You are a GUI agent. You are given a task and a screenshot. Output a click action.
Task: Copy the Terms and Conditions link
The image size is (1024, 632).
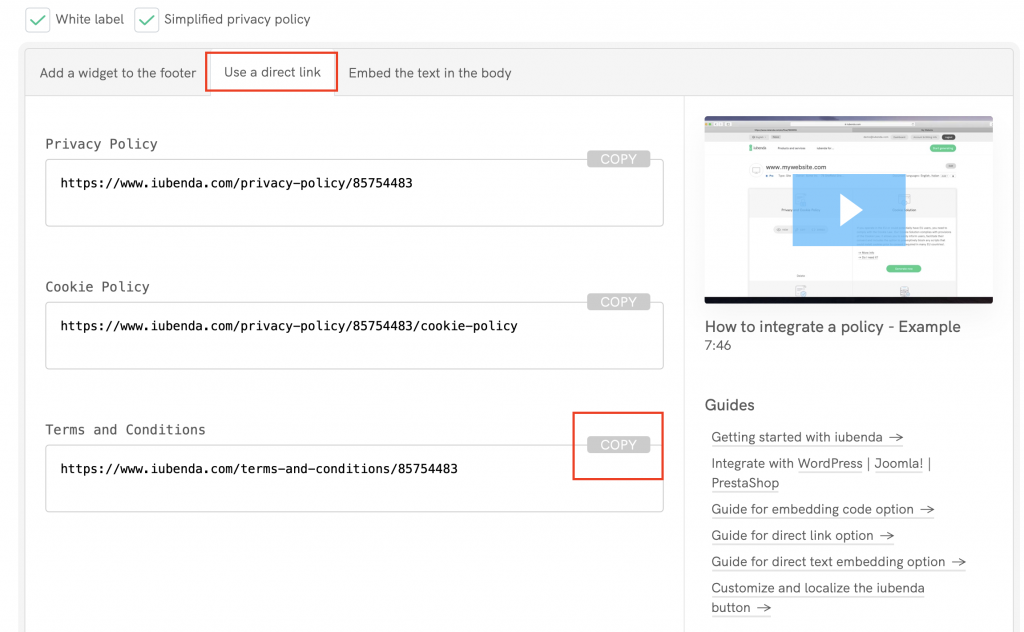[x=618, y=445]
